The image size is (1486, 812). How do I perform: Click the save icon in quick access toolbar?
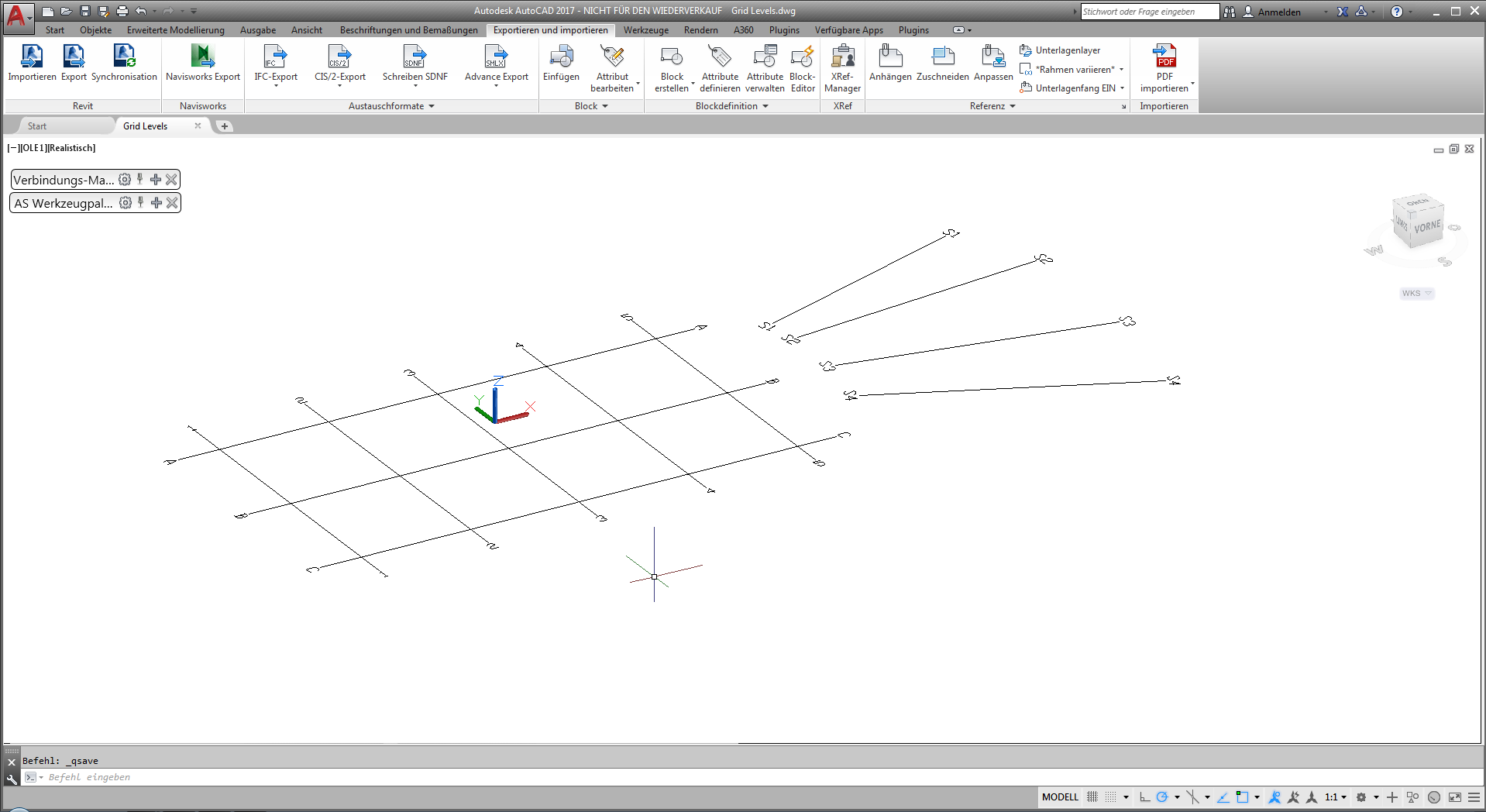coord(85,11)
